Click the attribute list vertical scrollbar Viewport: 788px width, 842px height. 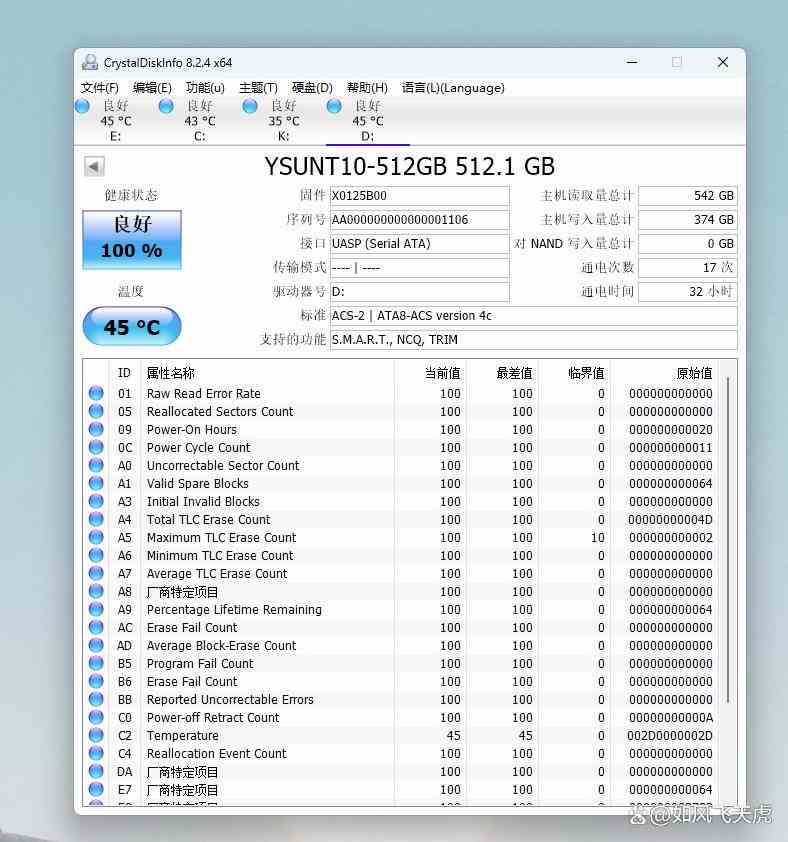[x=729, y=540]
